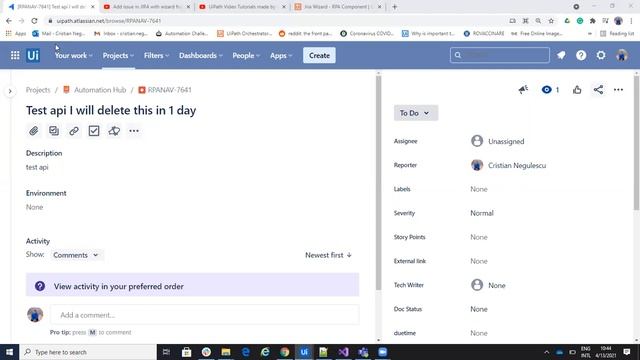Open the Apps dropdown menu
This screenshot has width=640, height=360.
tap(281, 55)
